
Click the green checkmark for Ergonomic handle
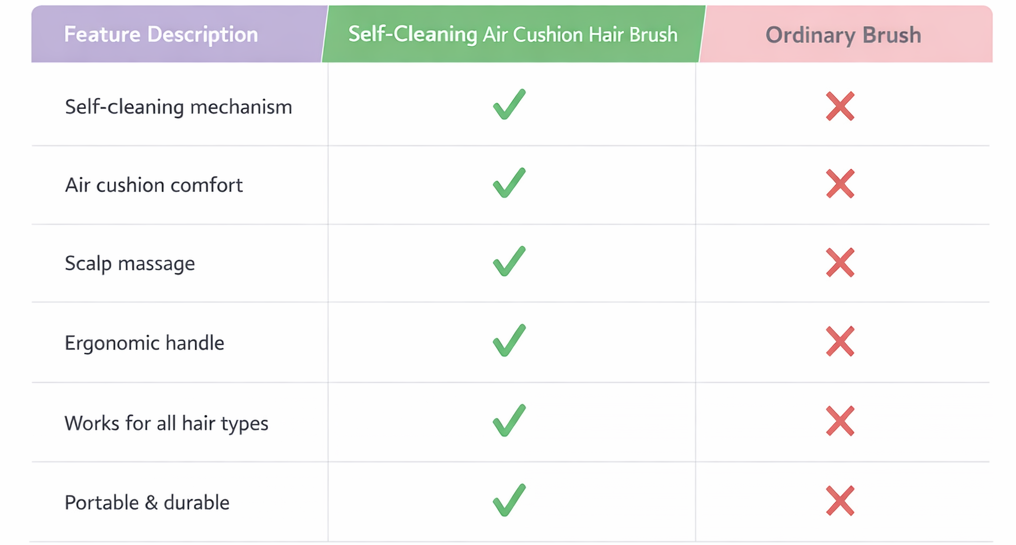click(x=509, y=341)
